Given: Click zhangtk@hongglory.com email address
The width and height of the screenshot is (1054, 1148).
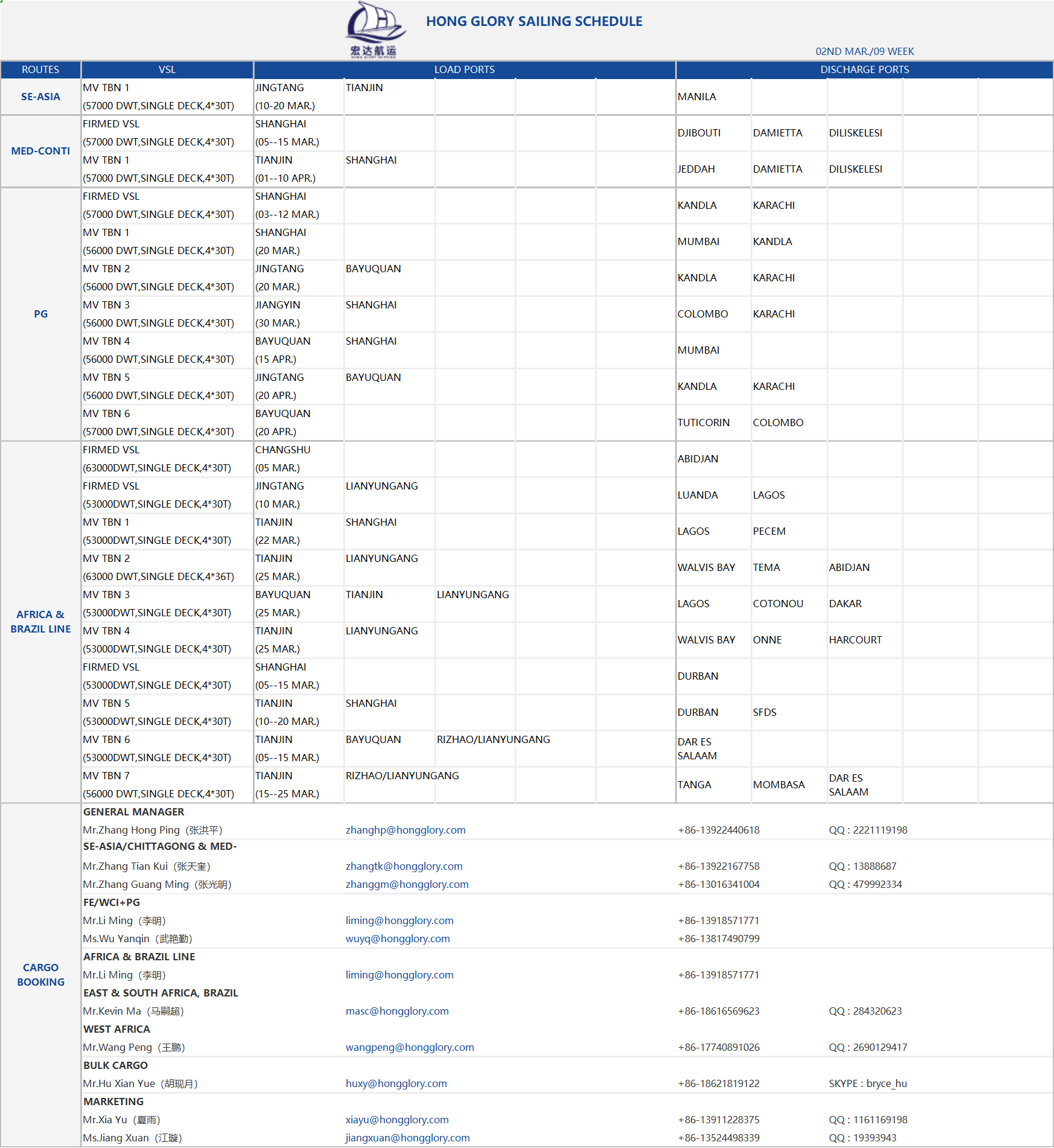Looking at the screenshot, I should pyautogui.click(x=404, y=866).
